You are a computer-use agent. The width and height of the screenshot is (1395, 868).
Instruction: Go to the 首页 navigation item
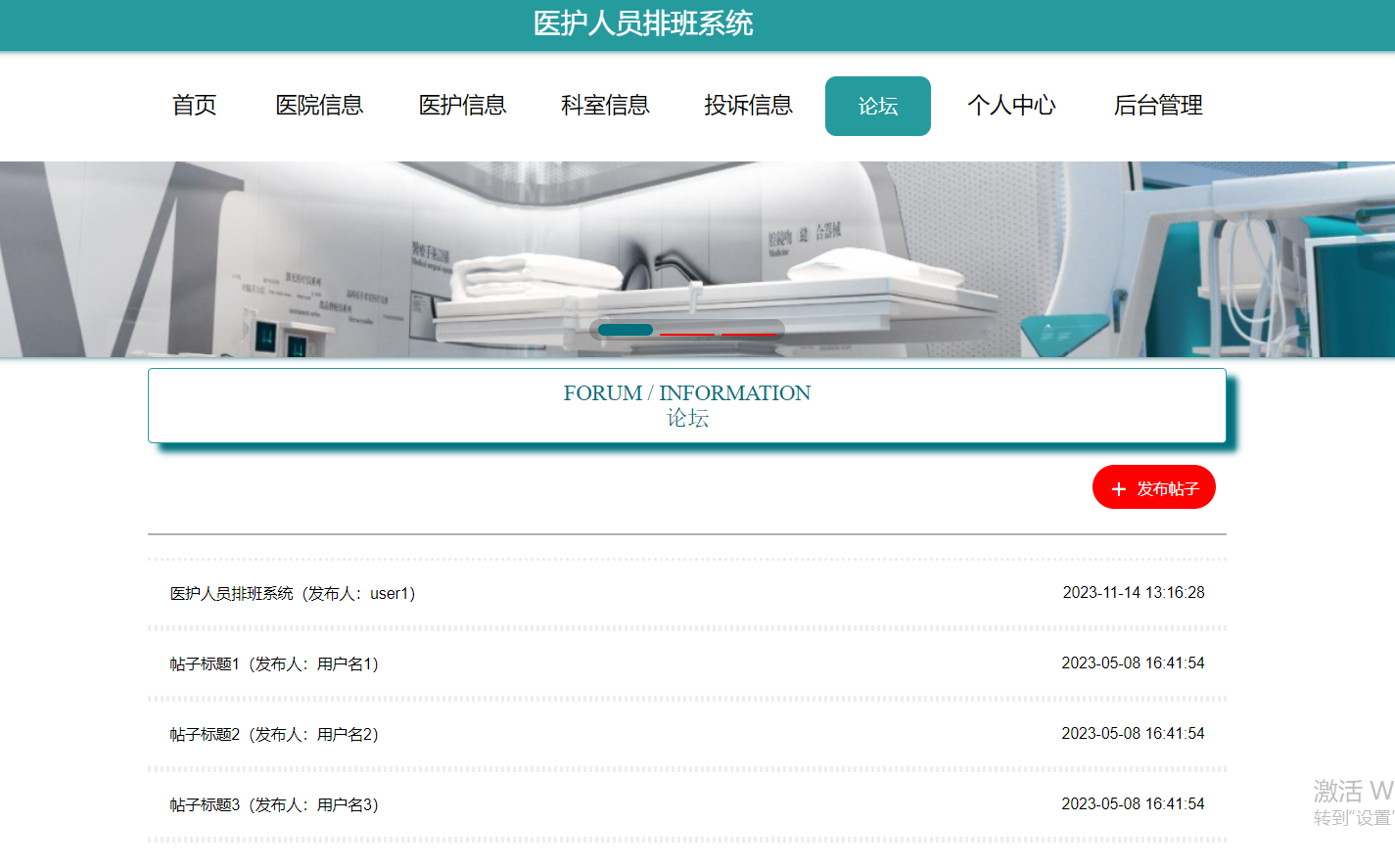[195, 106]
